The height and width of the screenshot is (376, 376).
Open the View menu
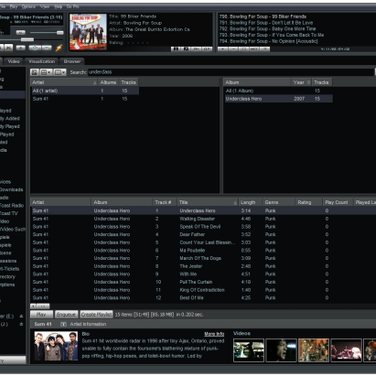click(x=45, y=6)
